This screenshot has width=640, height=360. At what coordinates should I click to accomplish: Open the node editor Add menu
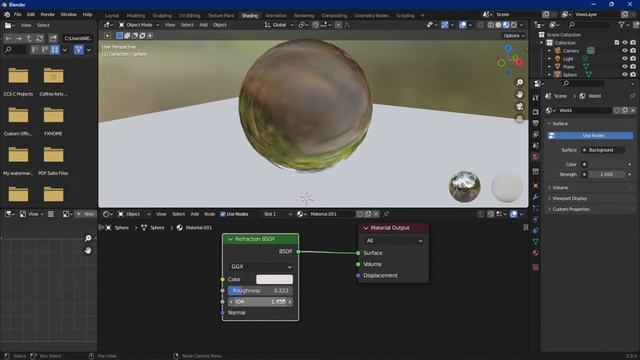coord(195,214)
